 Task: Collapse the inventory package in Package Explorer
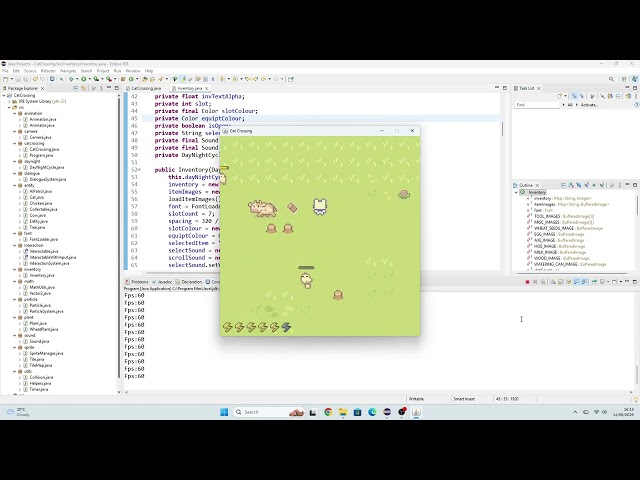pos(15,269)
